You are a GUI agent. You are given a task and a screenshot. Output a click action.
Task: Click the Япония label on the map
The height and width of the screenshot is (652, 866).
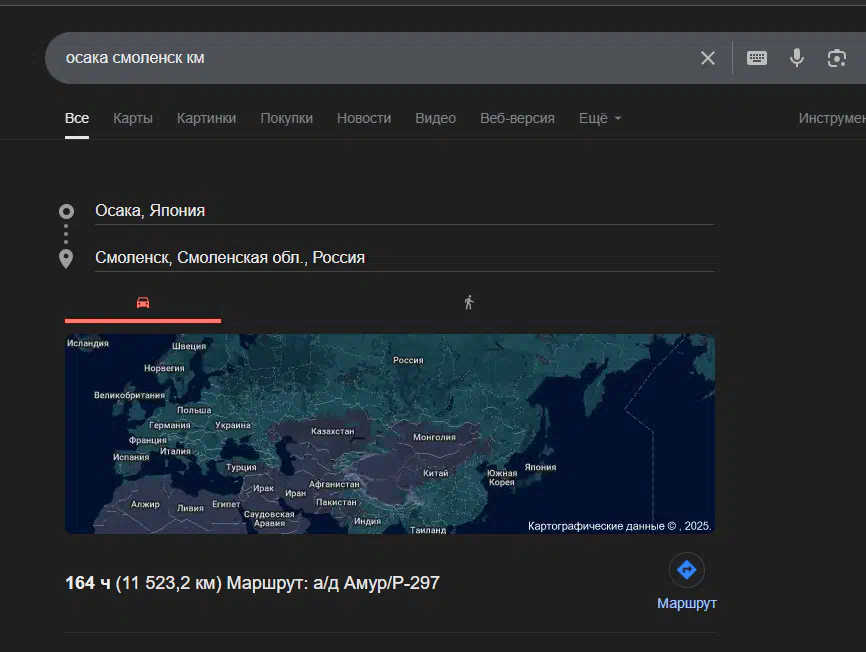point(540,467)
